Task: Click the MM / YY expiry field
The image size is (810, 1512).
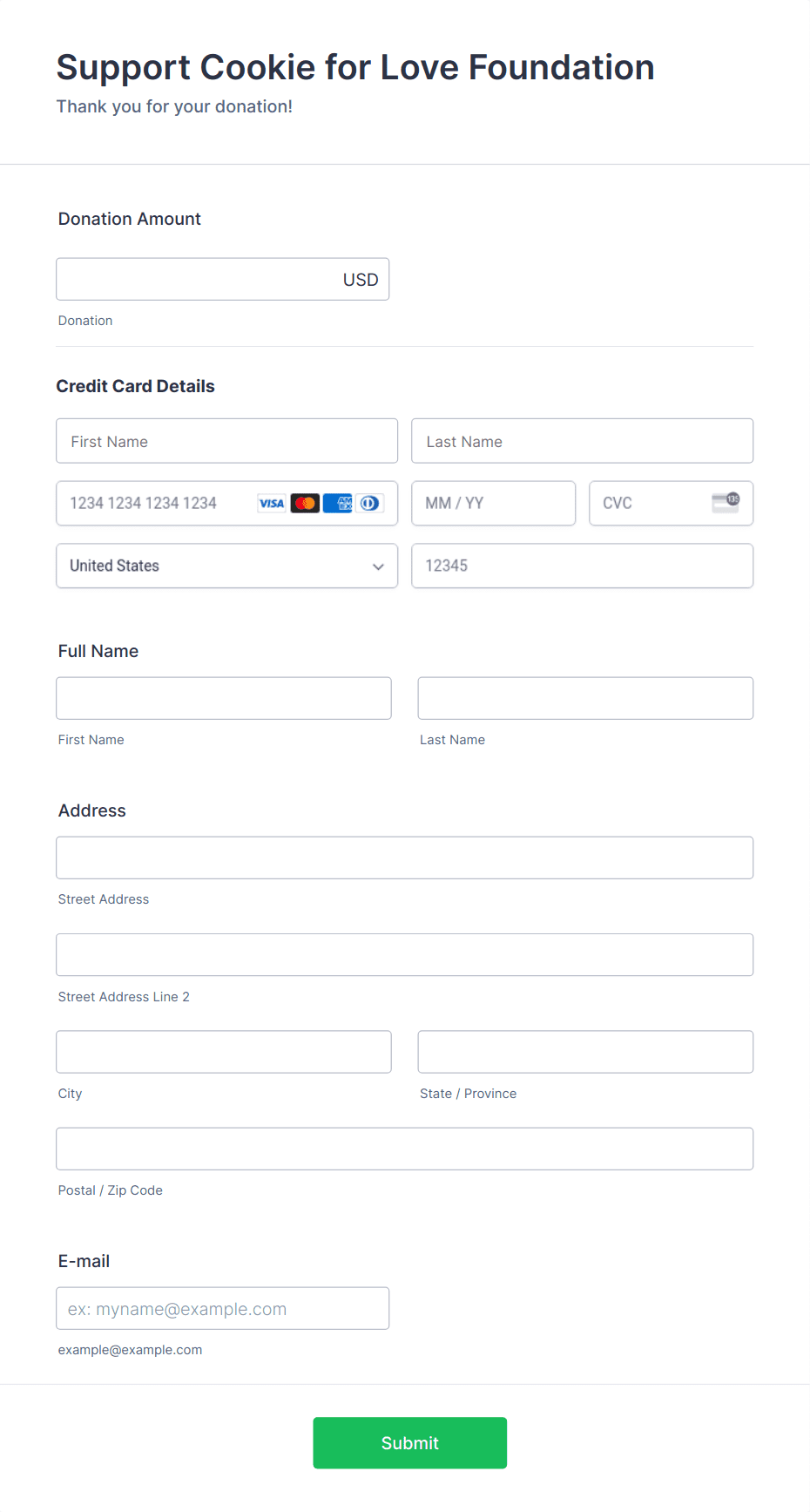Action: (x=493, y=503)
